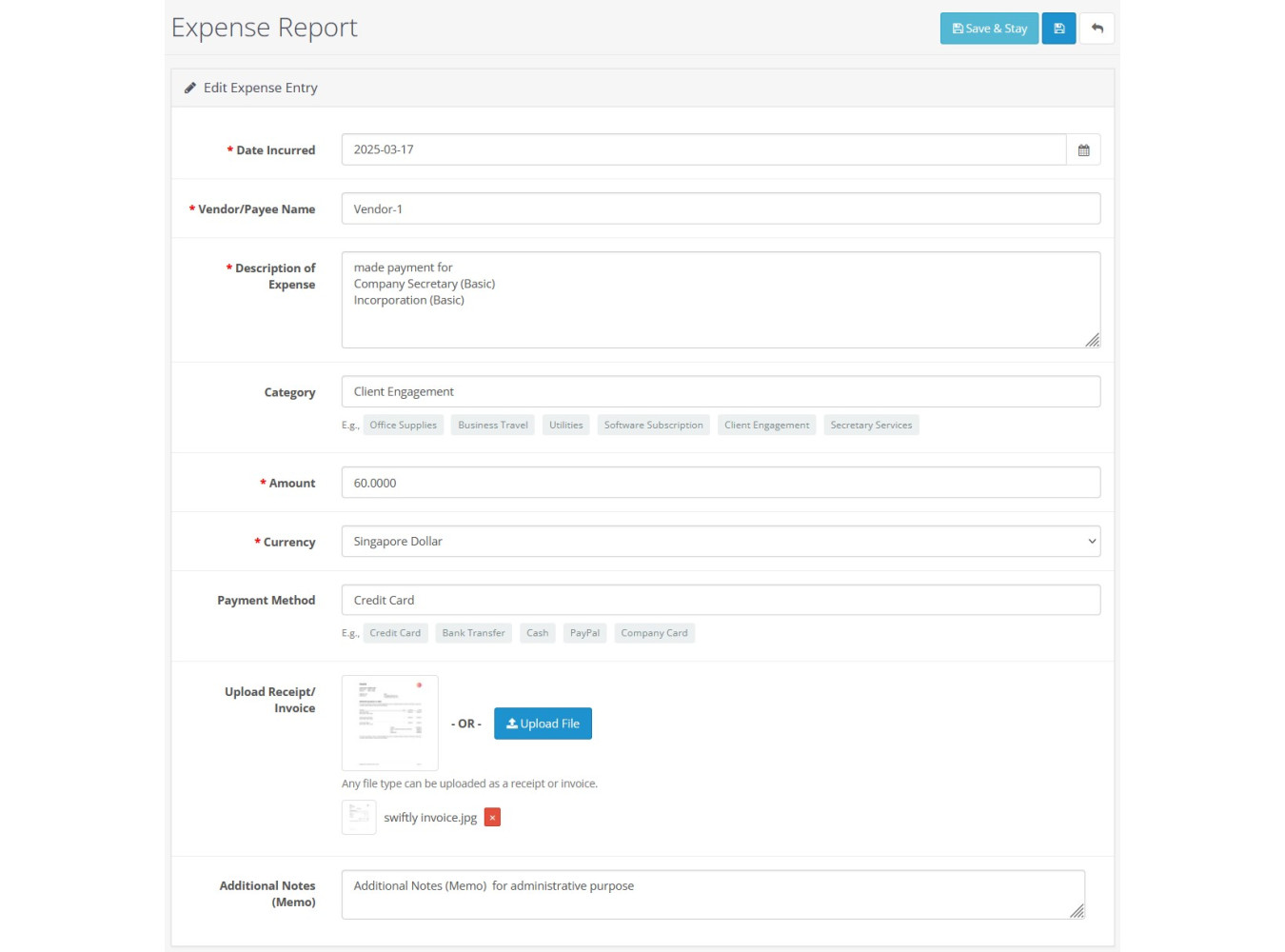Pick the Software Subscription category tag
1285x952 pixels.
653,426
